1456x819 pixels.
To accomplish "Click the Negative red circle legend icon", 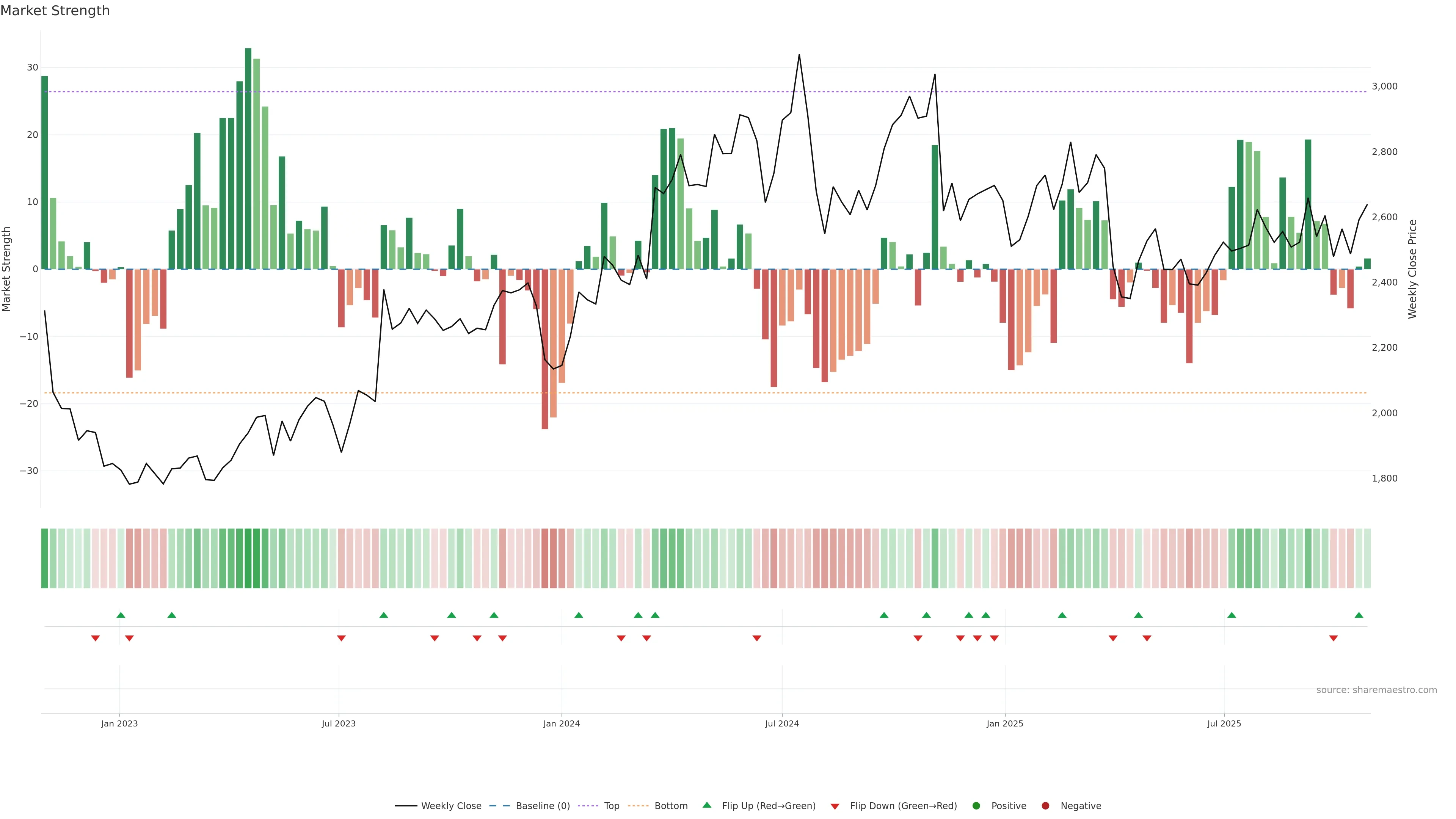I will 1045,805.
